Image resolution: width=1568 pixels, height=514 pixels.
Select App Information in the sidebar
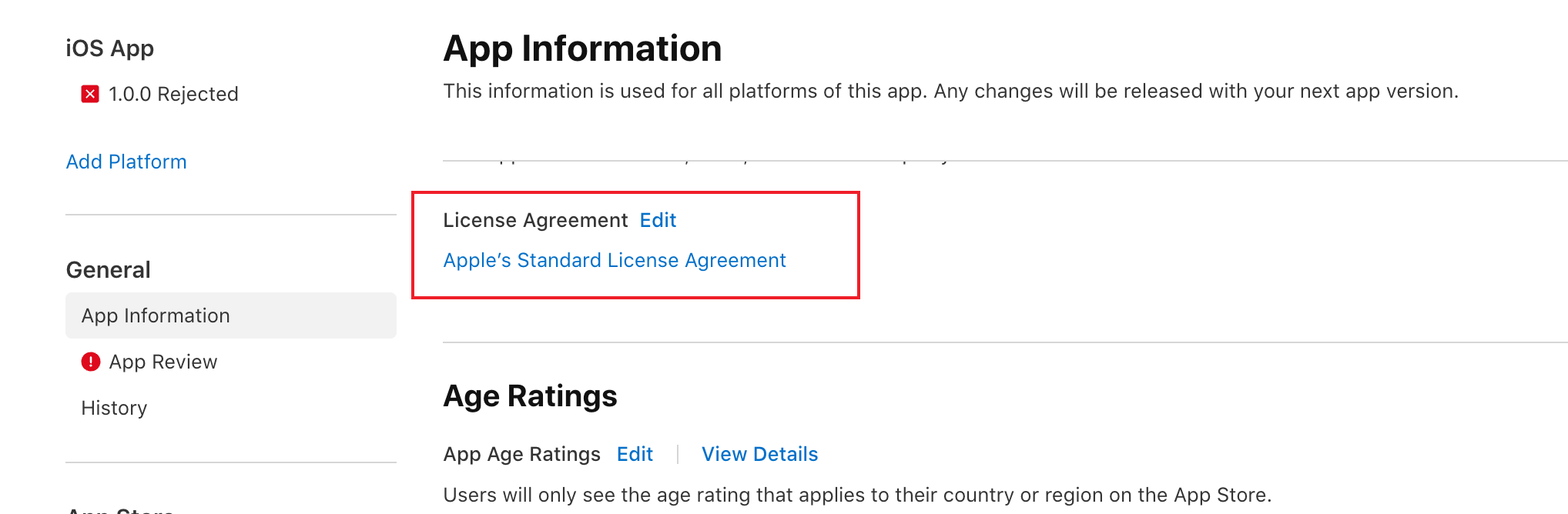pyautogui.click(x=156, y=315)
